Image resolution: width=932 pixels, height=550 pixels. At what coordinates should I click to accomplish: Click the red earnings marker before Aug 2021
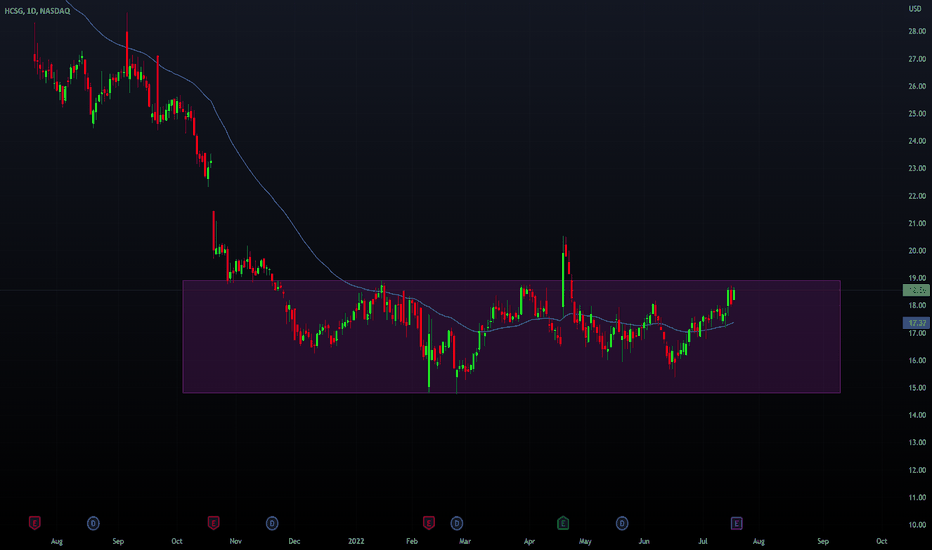click(34, 523)
